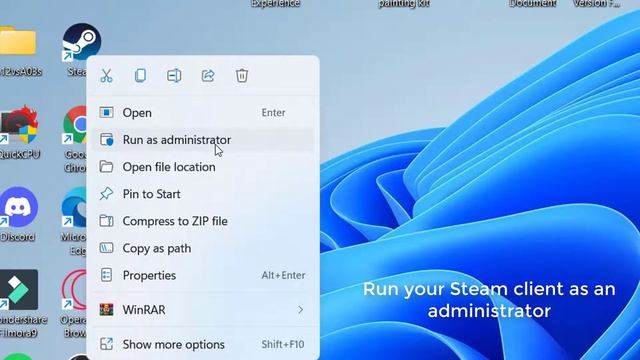Select Open file location
Image resolution: width=640 pixels, height=360 pixels.
point(203,167)
